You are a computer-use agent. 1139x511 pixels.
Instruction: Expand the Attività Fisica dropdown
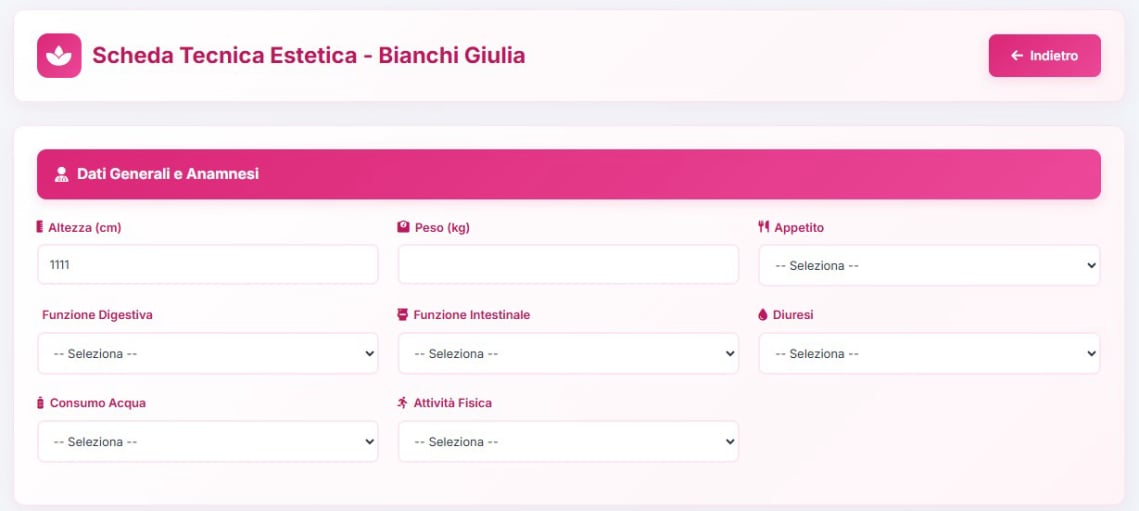(x=568, y=442)
